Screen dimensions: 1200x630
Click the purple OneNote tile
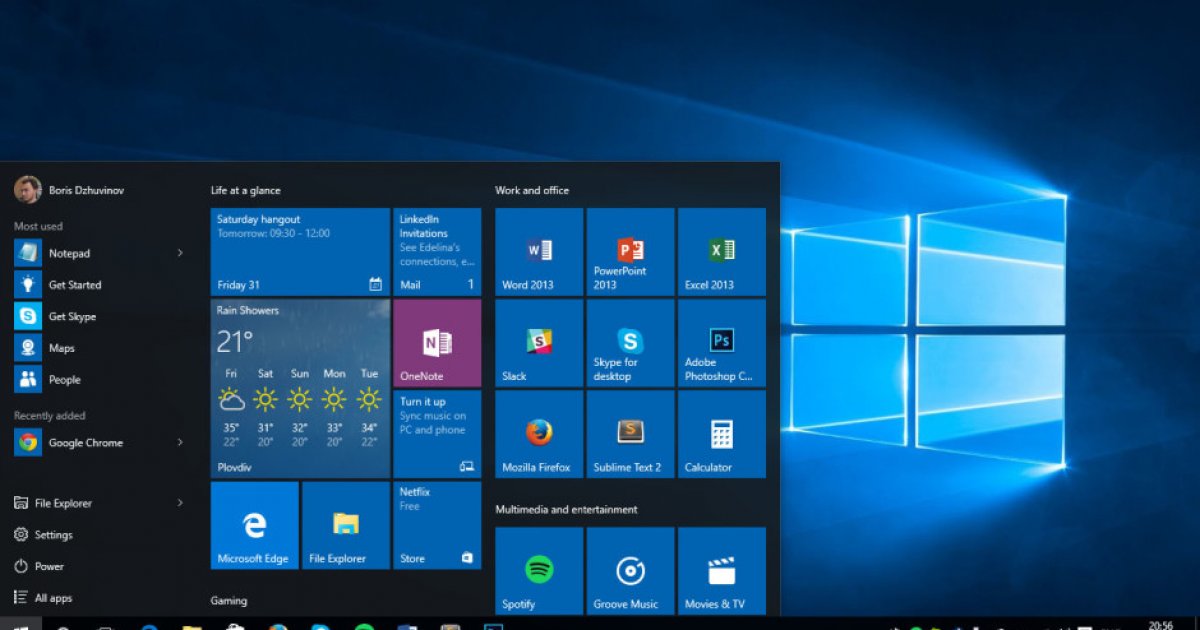[x=437, y=343]
